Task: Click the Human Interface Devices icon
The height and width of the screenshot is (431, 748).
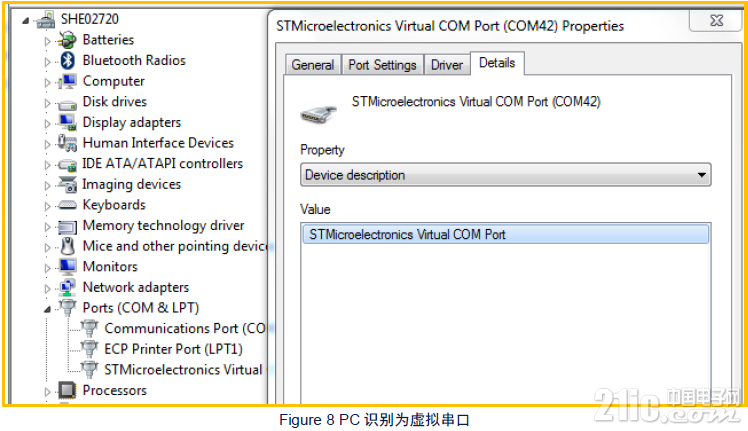Action: coord(67,143)
